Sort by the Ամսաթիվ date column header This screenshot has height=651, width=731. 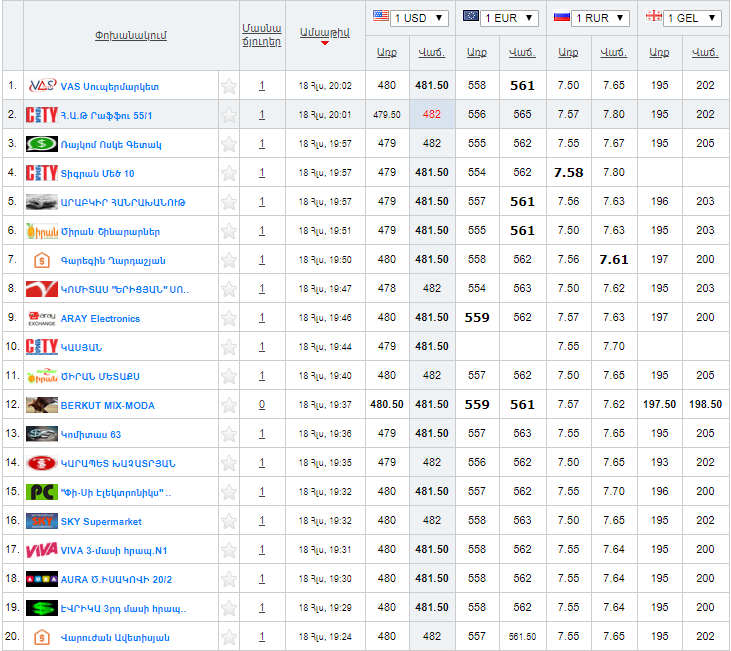click(x=324, y=33)
